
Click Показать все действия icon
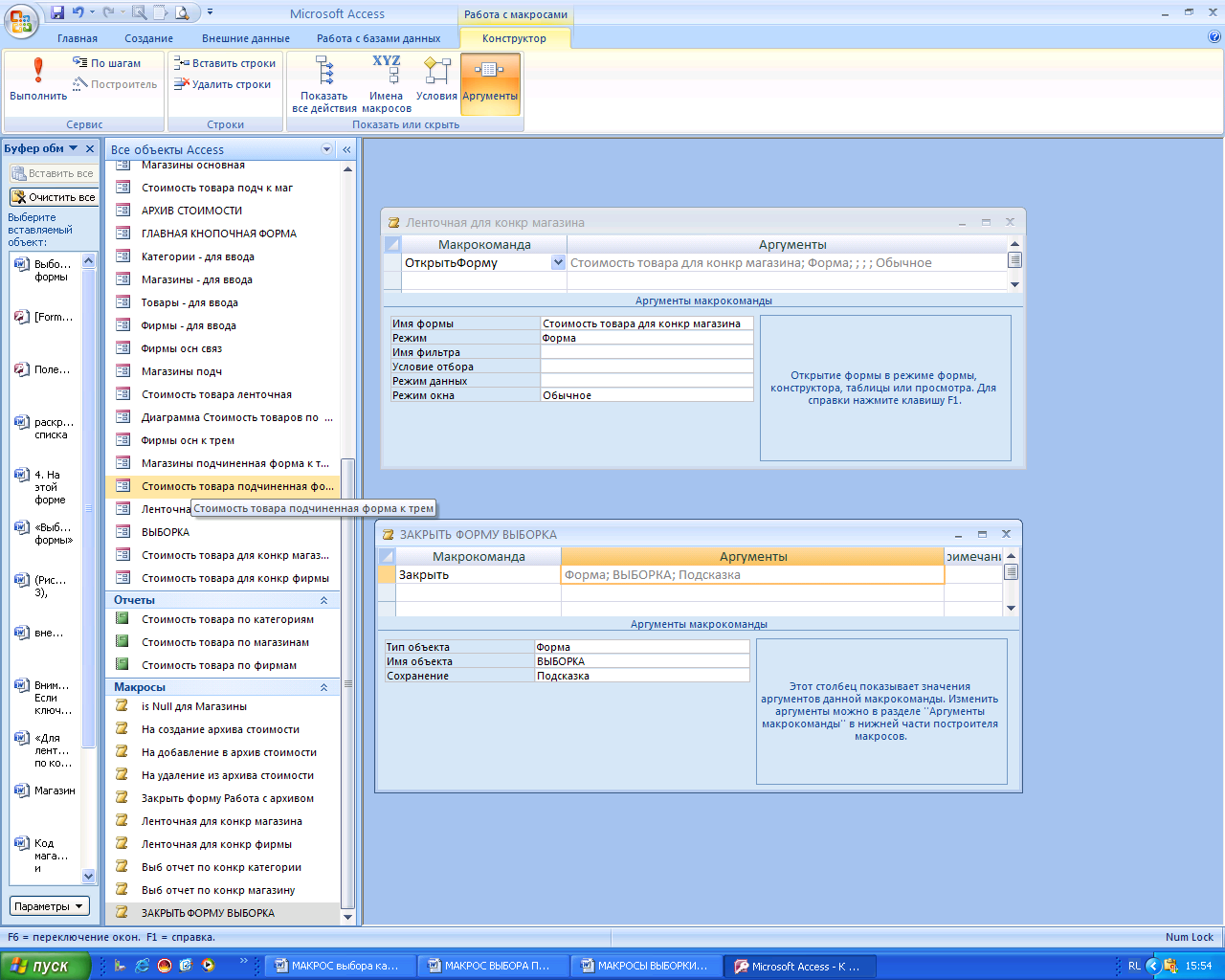tap(324, 84)
